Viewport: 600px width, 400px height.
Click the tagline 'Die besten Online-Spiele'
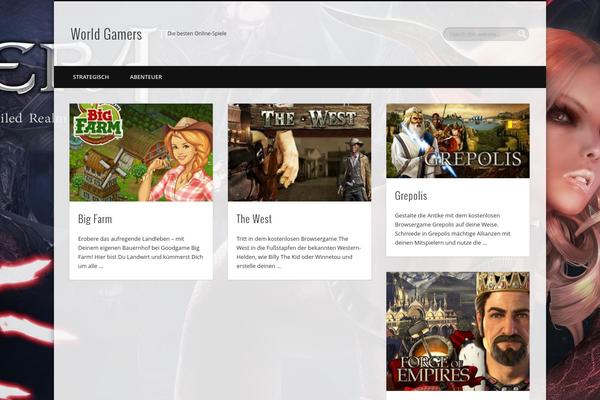click(x=197, y=34)
